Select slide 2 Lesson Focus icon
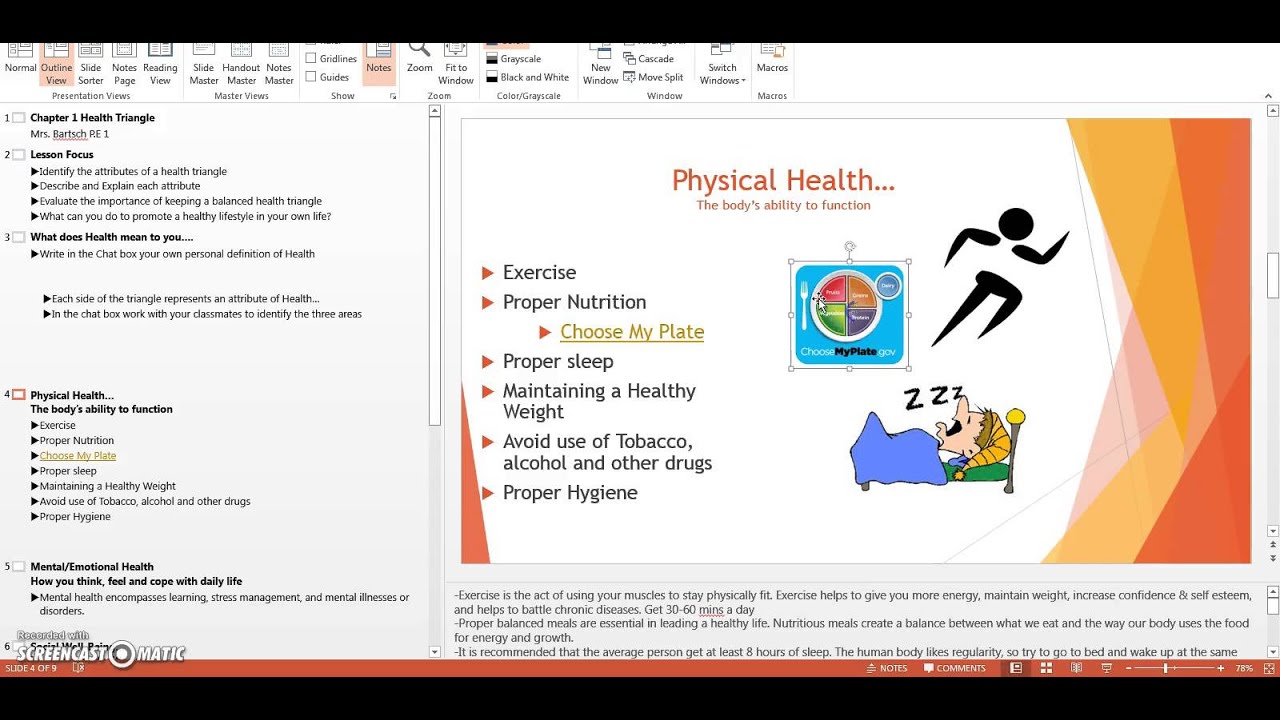The width and height of the screenshot is (1280, 720). pos(19,155)
